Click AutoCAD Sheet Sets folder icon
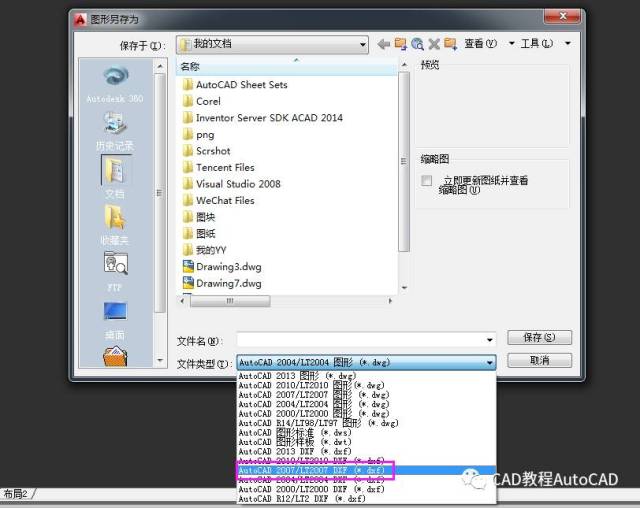This screenshot has width=640, height=508. point(188,84)
